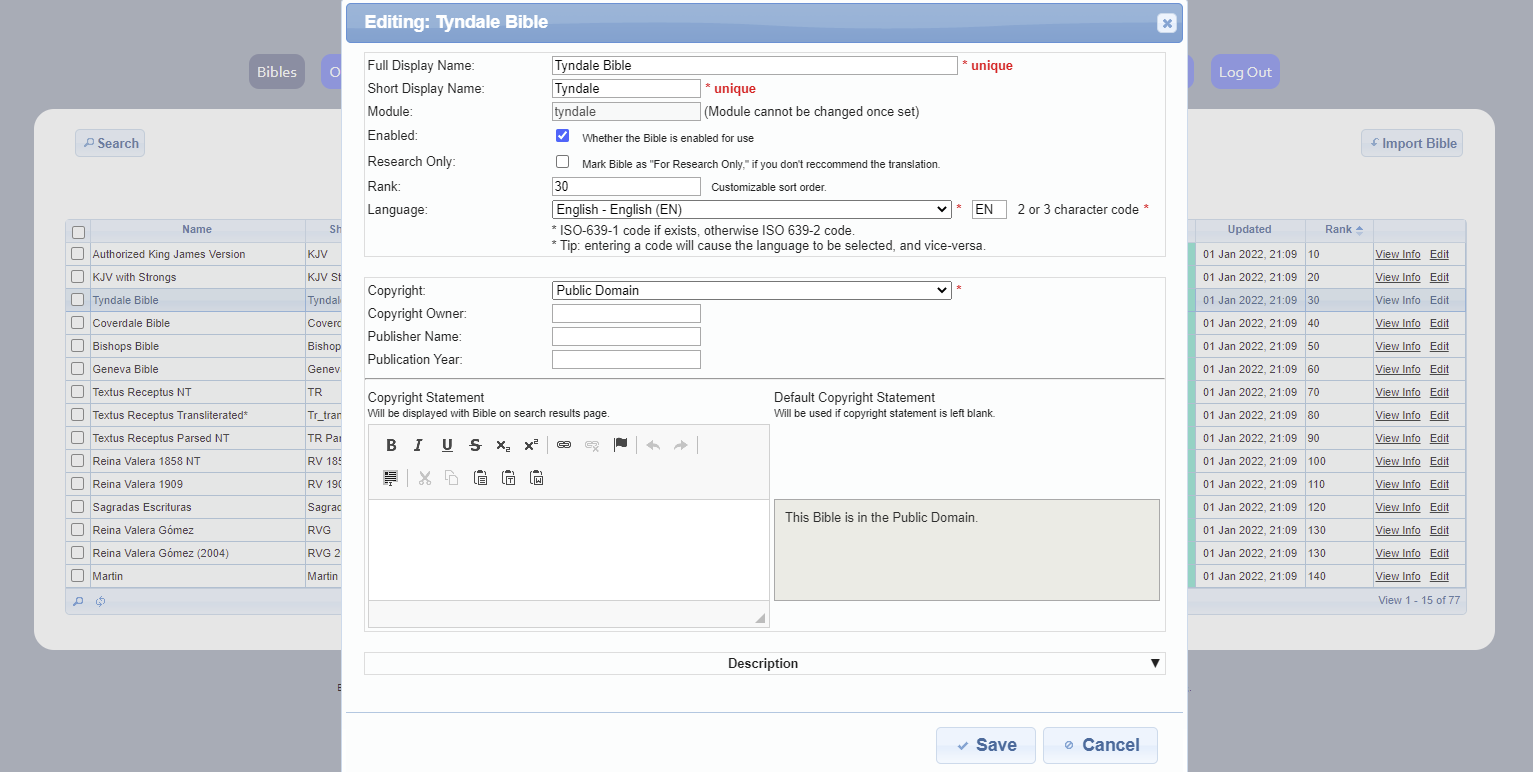Check the Coverdale Bible row checkbox
1533x772 pixels.
coord(78,323)
